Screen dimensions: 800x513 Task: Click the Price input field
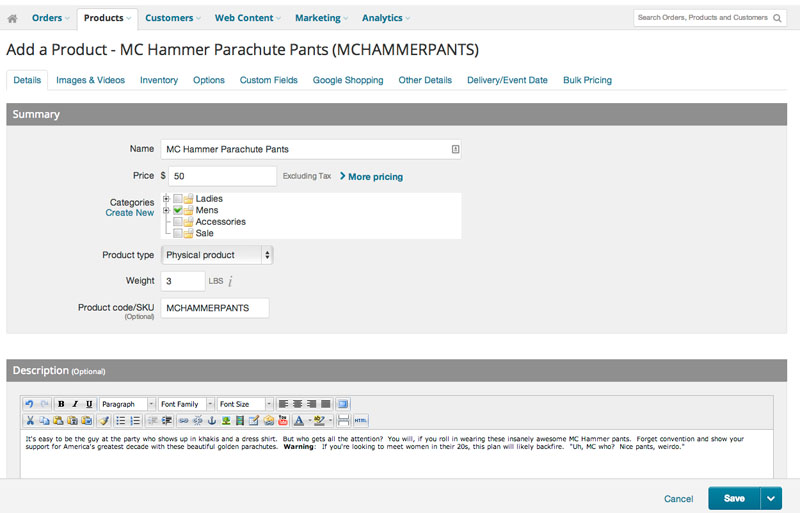point(222,176)
